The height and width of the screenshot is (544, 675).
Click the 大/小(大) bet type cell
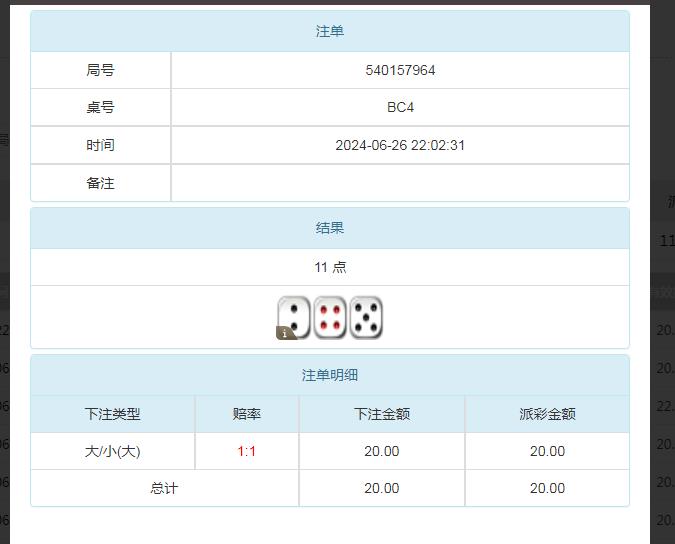click(113, 452)
